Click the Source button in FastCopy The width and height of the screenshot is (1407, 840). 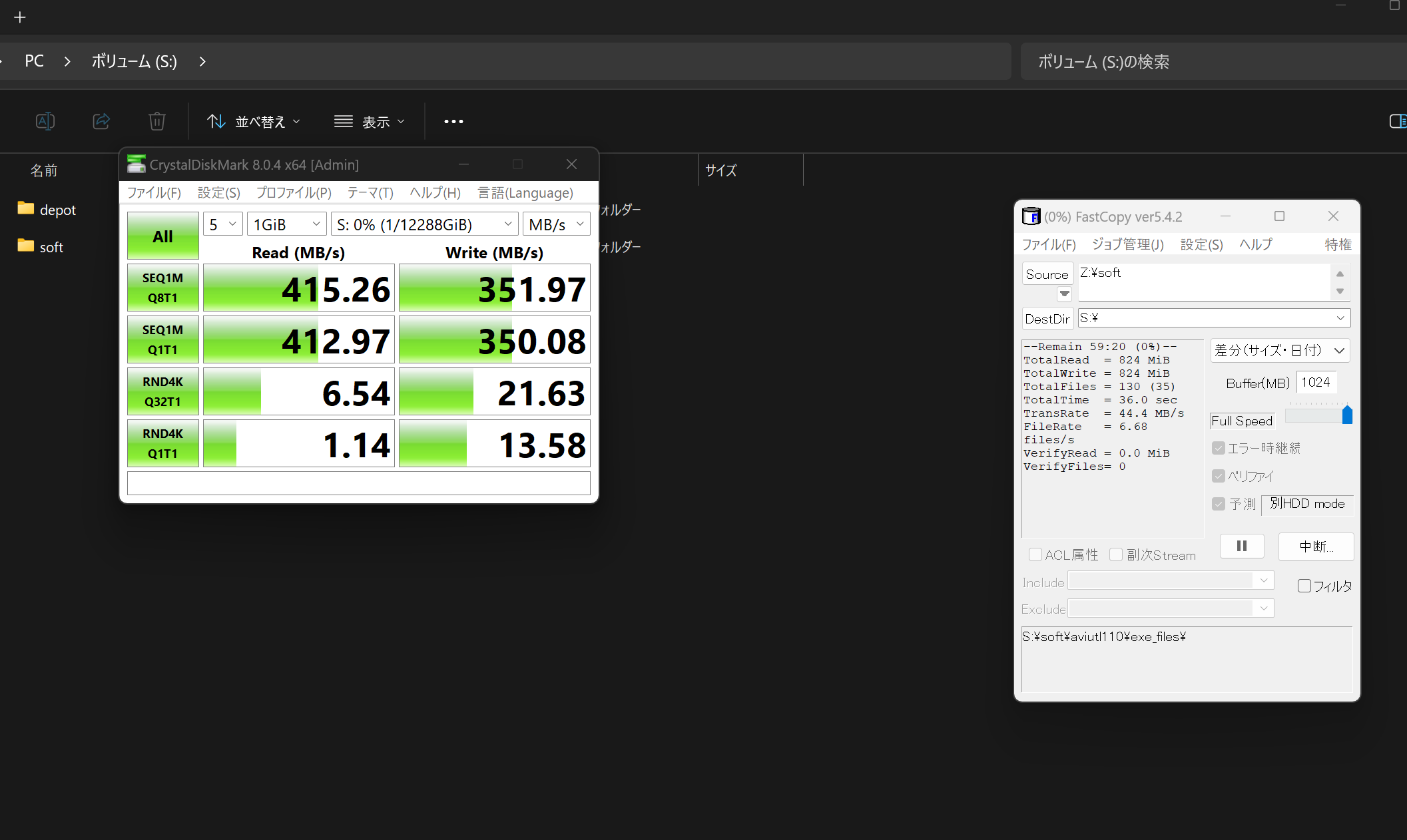1047,274
